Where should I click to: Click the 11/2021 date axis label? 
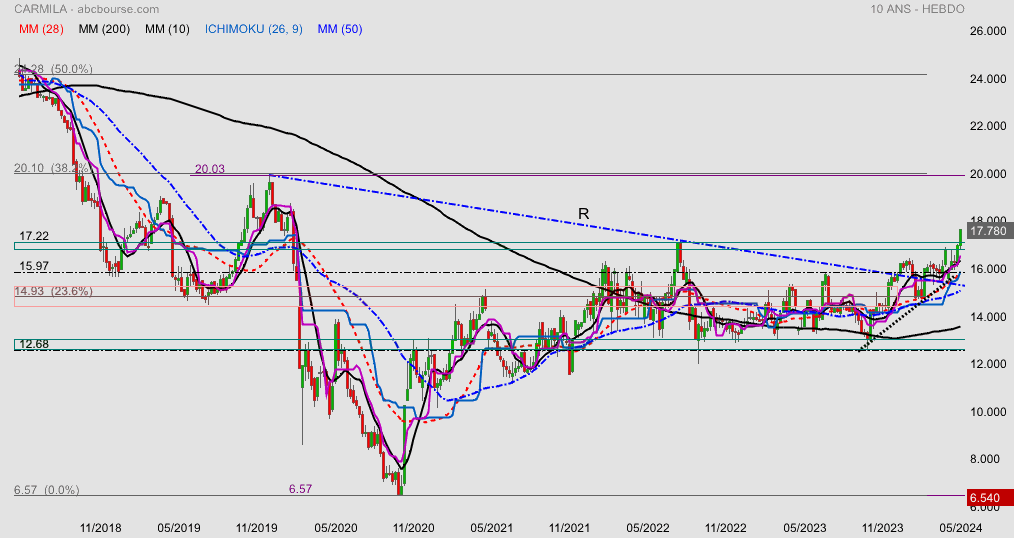click(569, 528)
